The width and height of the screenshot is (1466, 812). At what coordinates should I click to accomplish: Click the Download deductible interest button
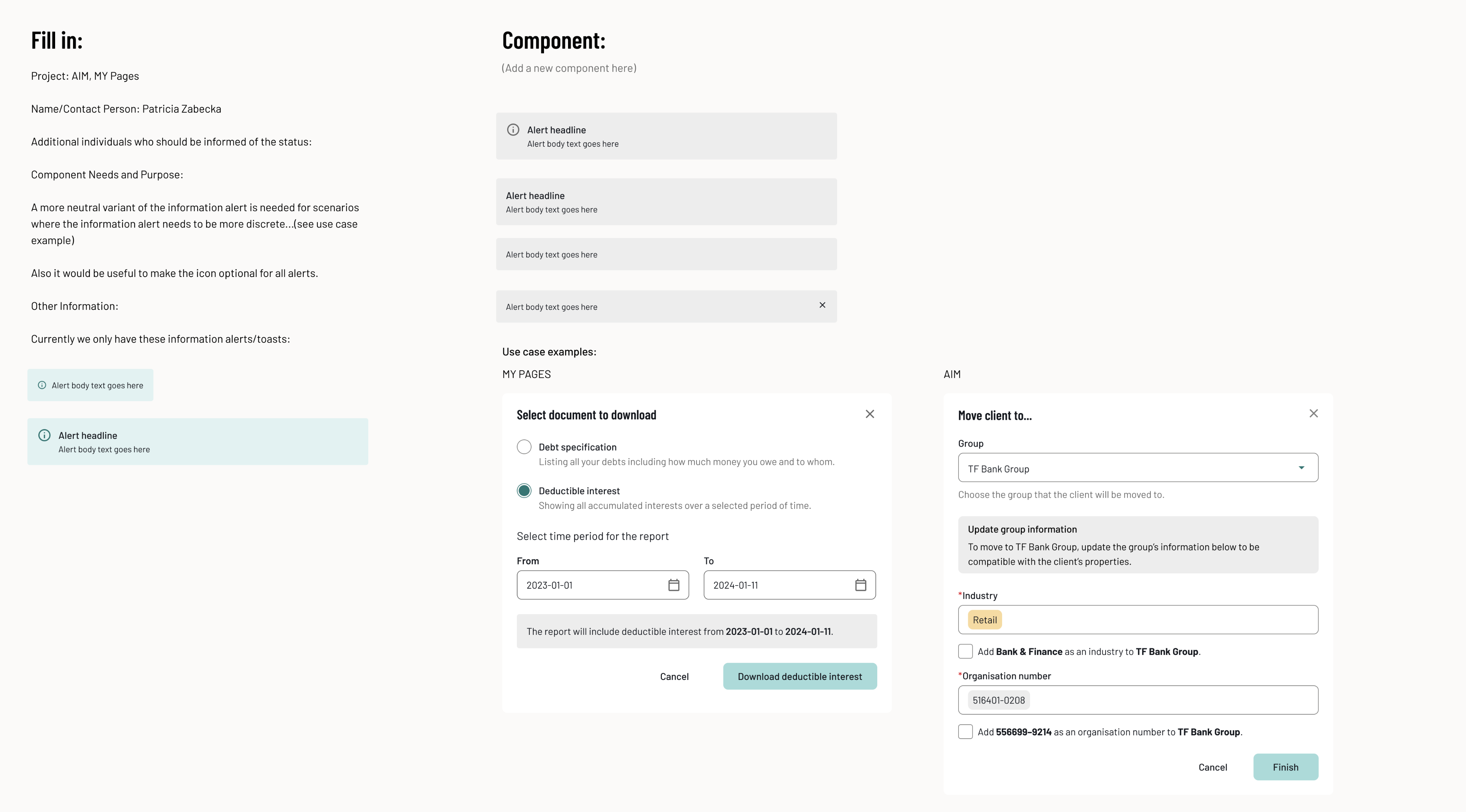800,676
